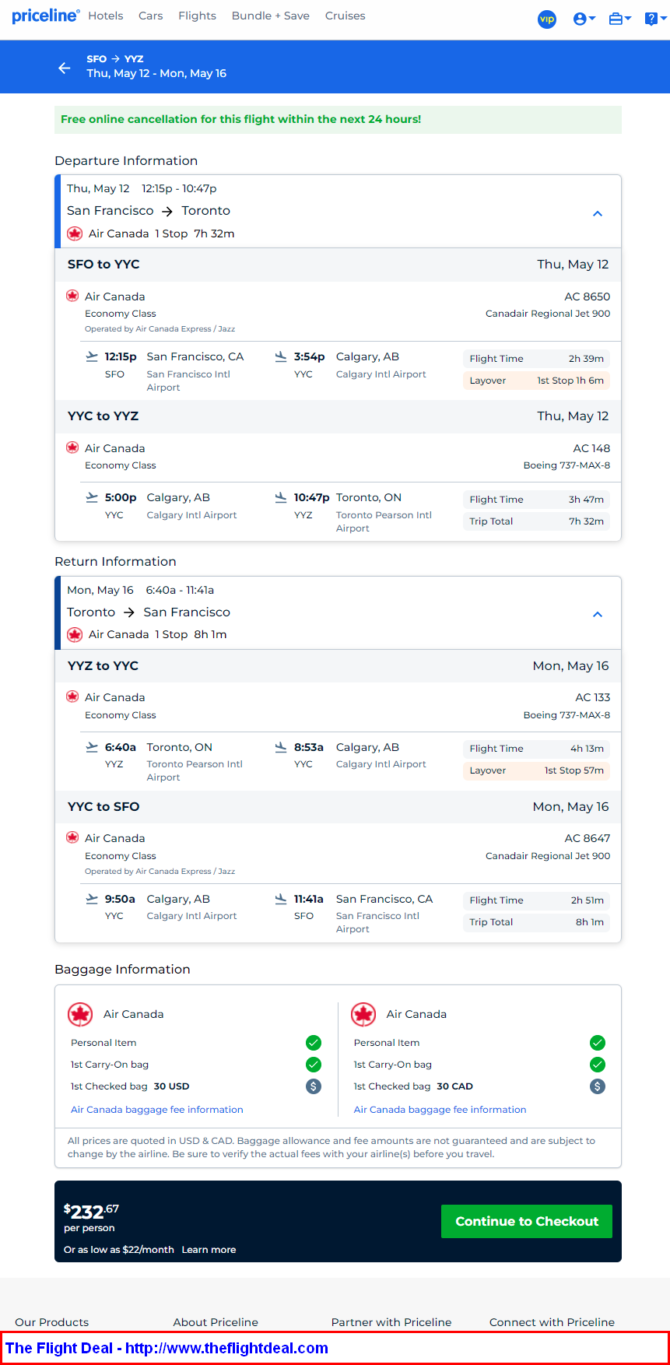Image resolution: width=670 pixels, height=1365 pixels.
Task: Go to the Hotels tab
Action: click(x=105, y=16)
